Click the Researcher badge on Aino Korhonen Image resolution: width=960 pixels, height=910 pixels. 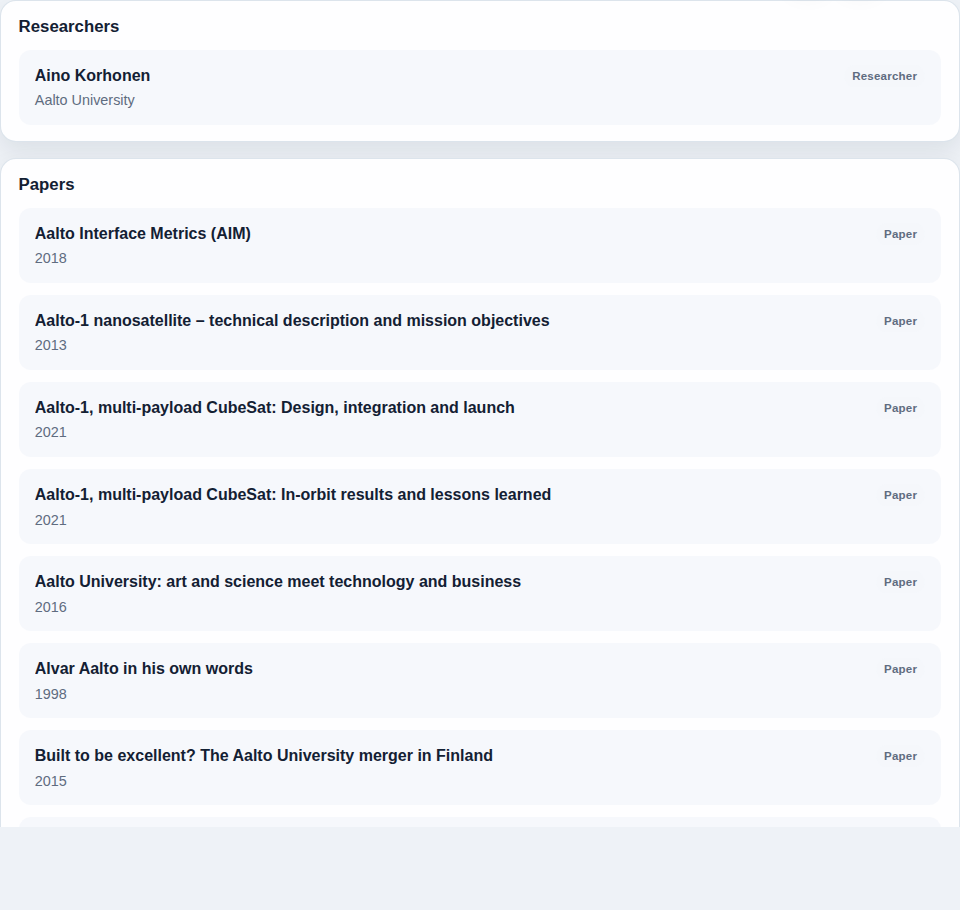click(884, 76)
